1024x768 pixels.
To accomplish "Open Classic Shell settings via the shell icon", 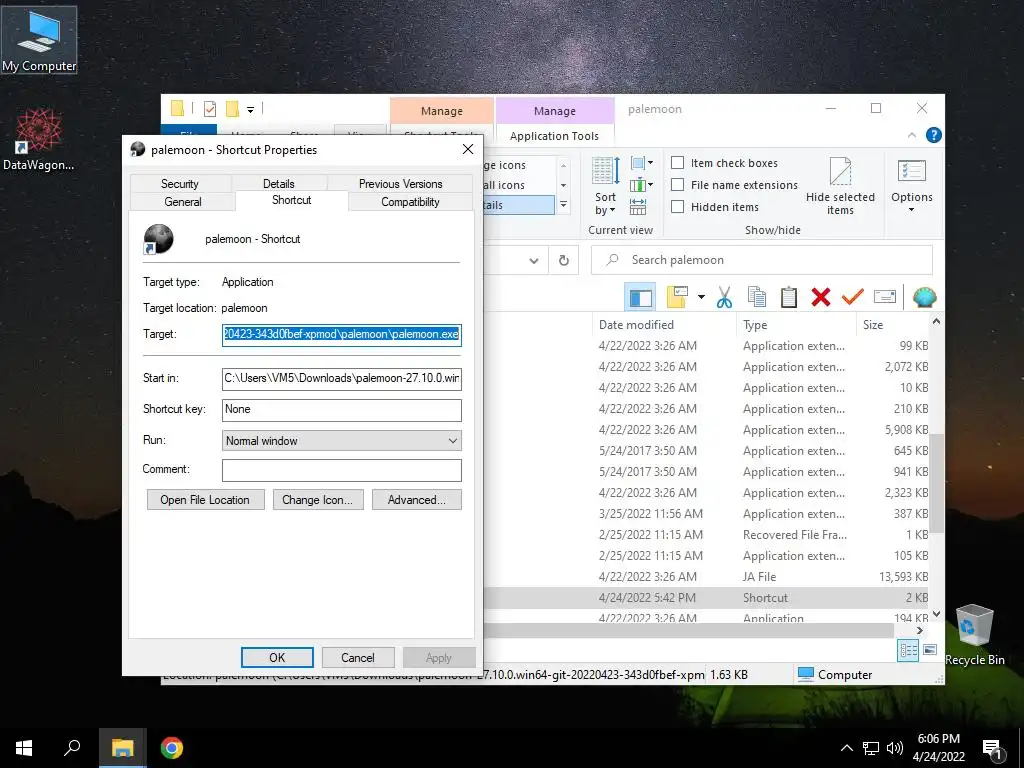I will coord(924,297).
